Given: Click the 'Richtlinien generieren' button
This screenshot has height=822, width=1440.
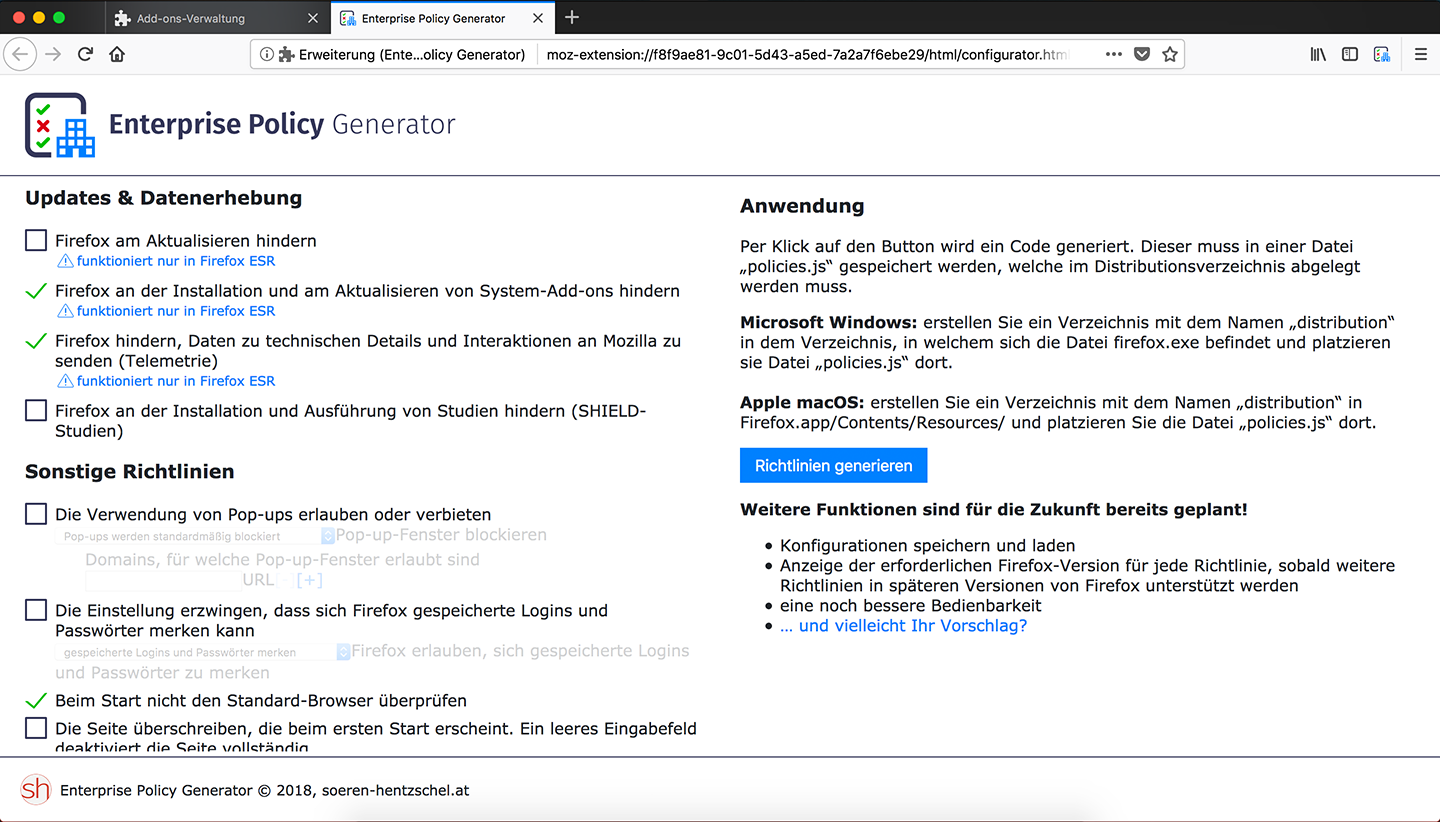Looking at the screenshot, I should [x=834, y=465].
